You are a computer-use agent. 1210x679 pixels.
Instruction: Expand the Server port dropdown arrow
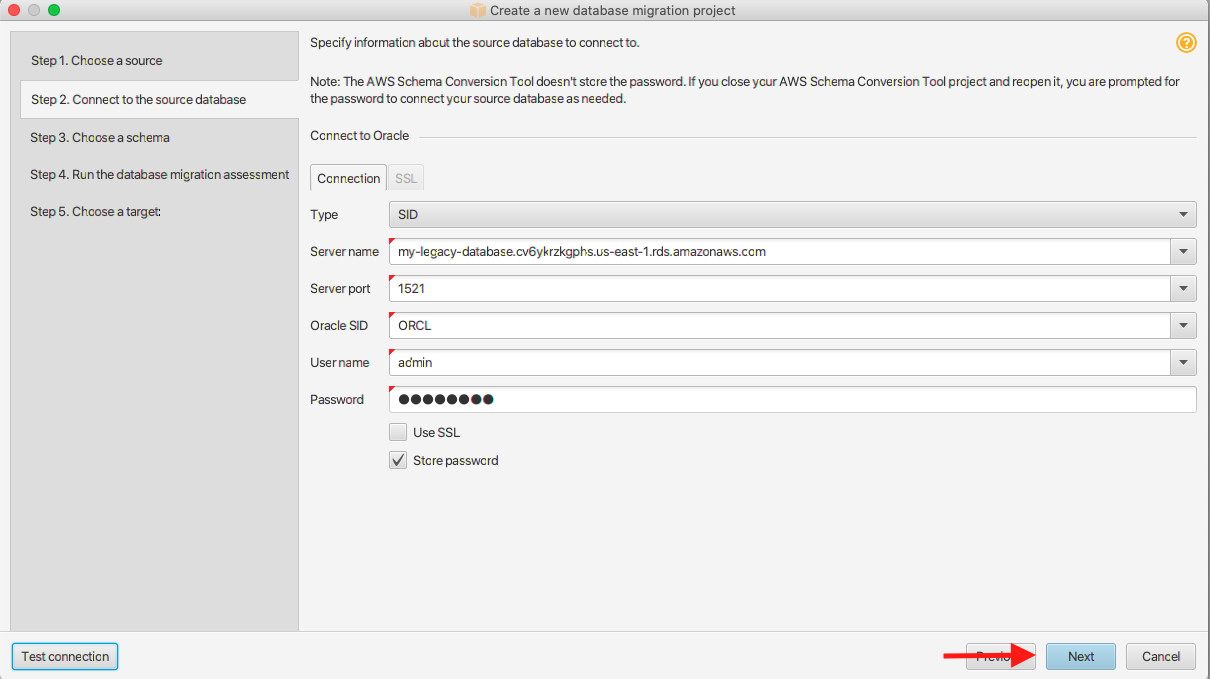point(1184,289)
